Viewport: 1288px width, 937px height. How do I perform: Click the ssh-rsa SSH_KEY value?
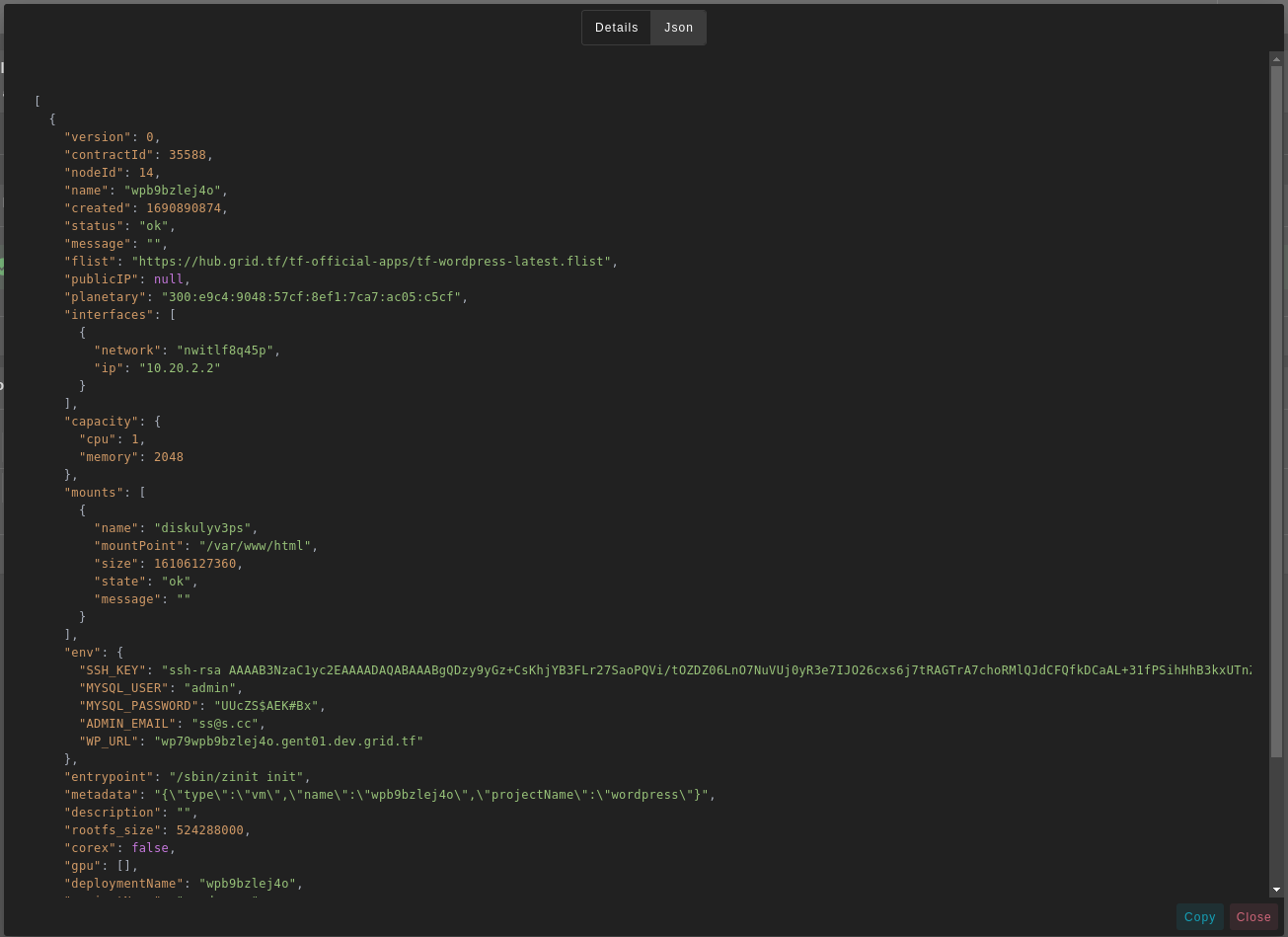pyautogui.click(x=705, y=670)
